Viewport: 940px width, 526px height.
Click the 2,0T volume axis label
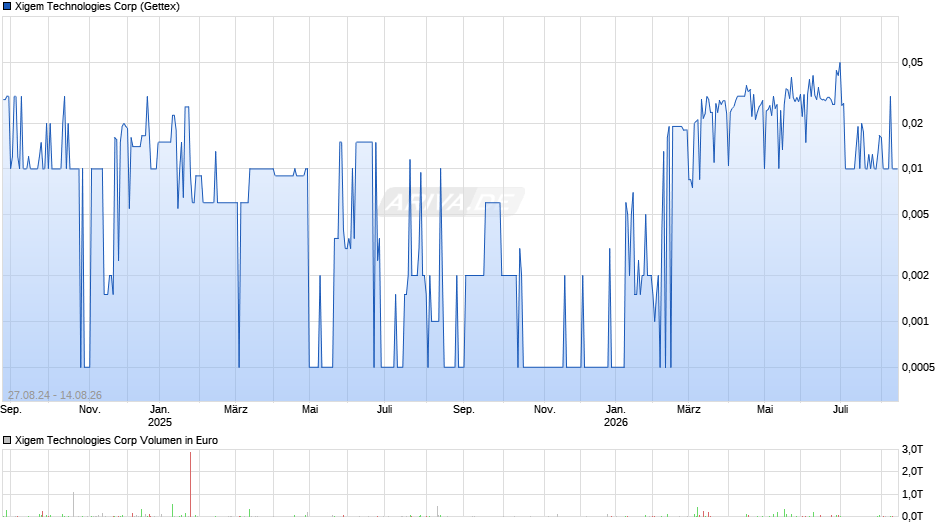(912, 471)
